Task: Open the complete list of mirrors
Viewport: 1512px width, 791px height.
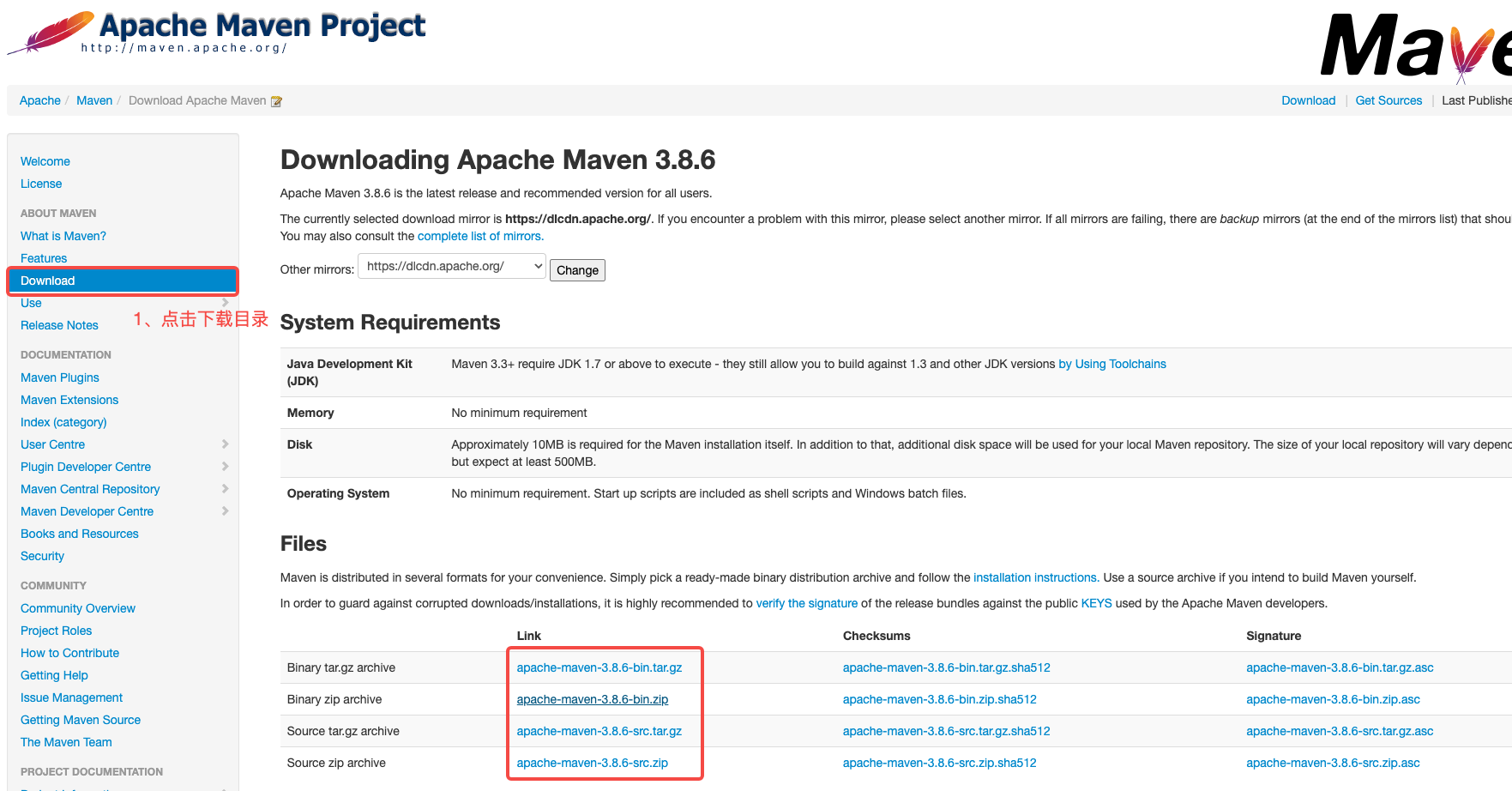Action: tap(479, 236)
